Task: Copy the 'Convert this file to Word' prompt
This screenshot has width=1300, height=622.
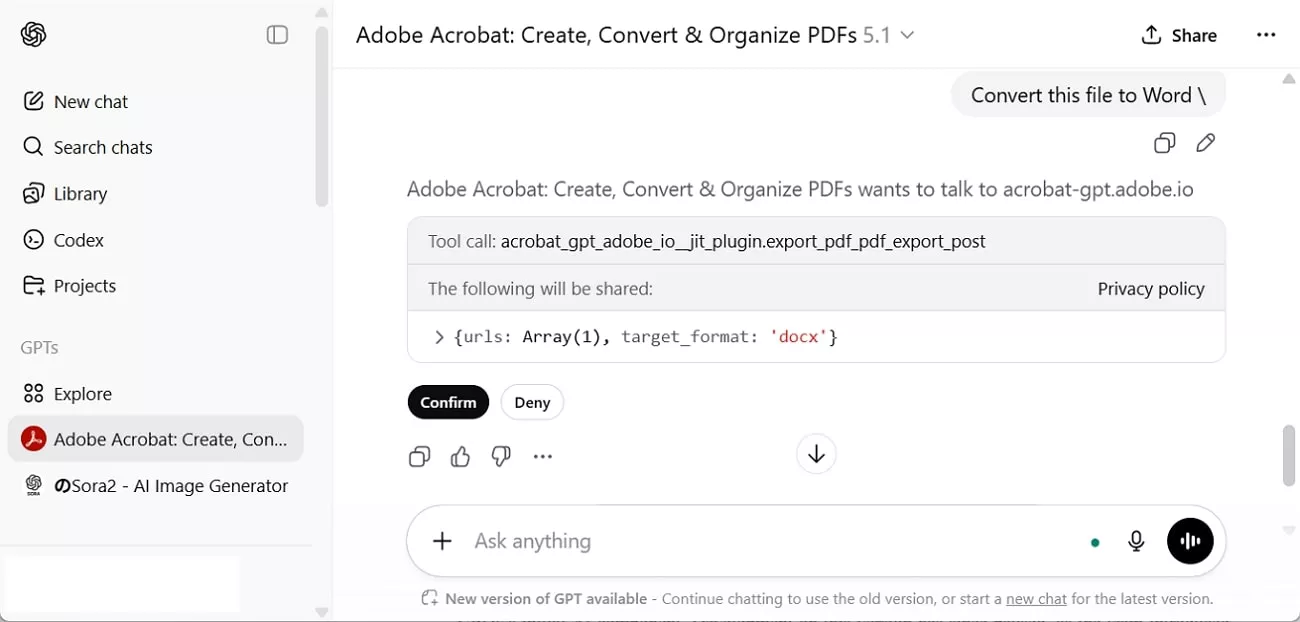Action: click(1164, 143)
